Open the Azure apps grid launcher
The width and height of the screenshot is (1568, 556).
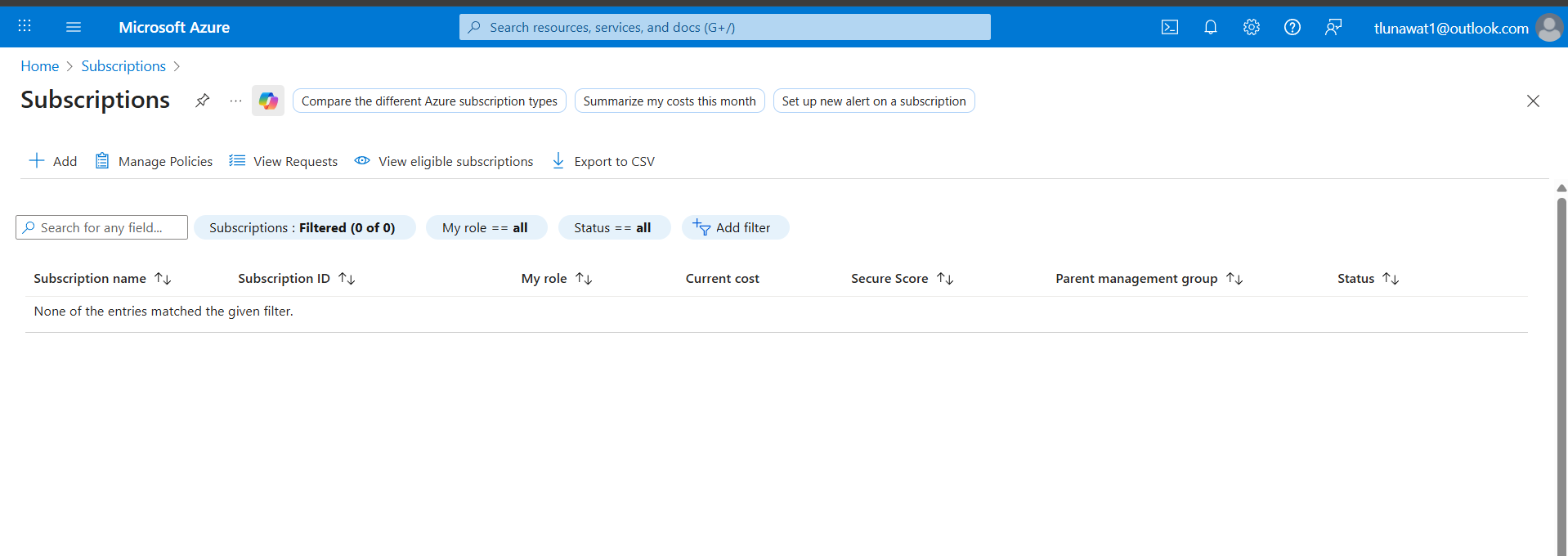25,26
